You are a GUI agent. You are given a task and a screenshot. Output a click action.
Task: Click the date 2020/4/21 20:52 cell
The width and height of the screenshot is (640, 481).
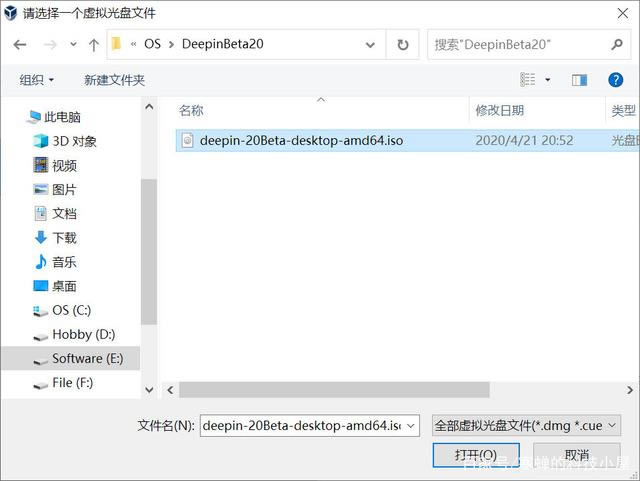[524, 140]
